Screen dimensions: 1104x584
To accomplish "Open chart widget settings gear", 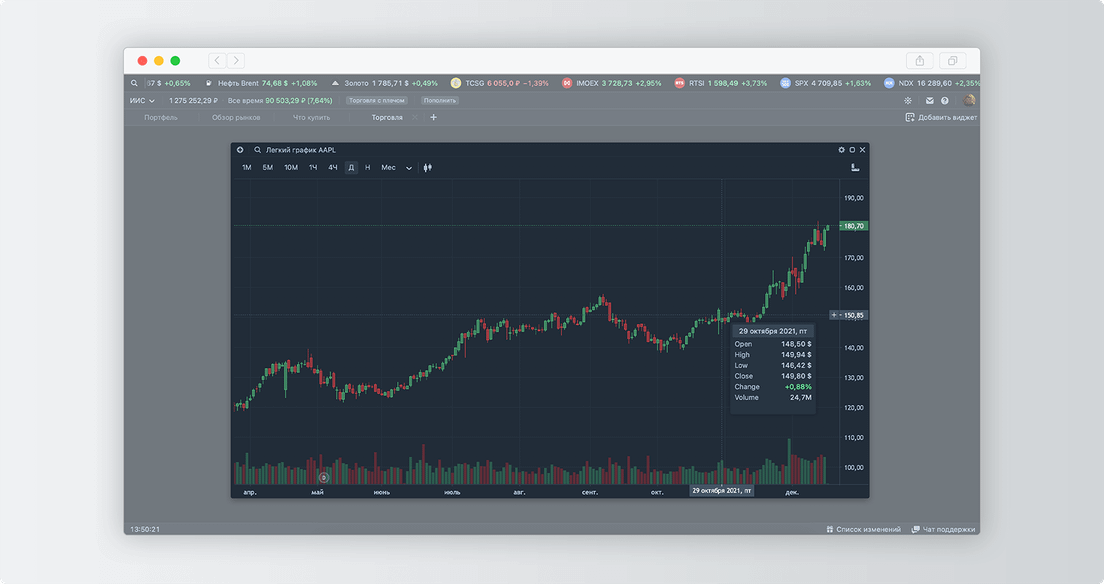I will click(841, 150).
